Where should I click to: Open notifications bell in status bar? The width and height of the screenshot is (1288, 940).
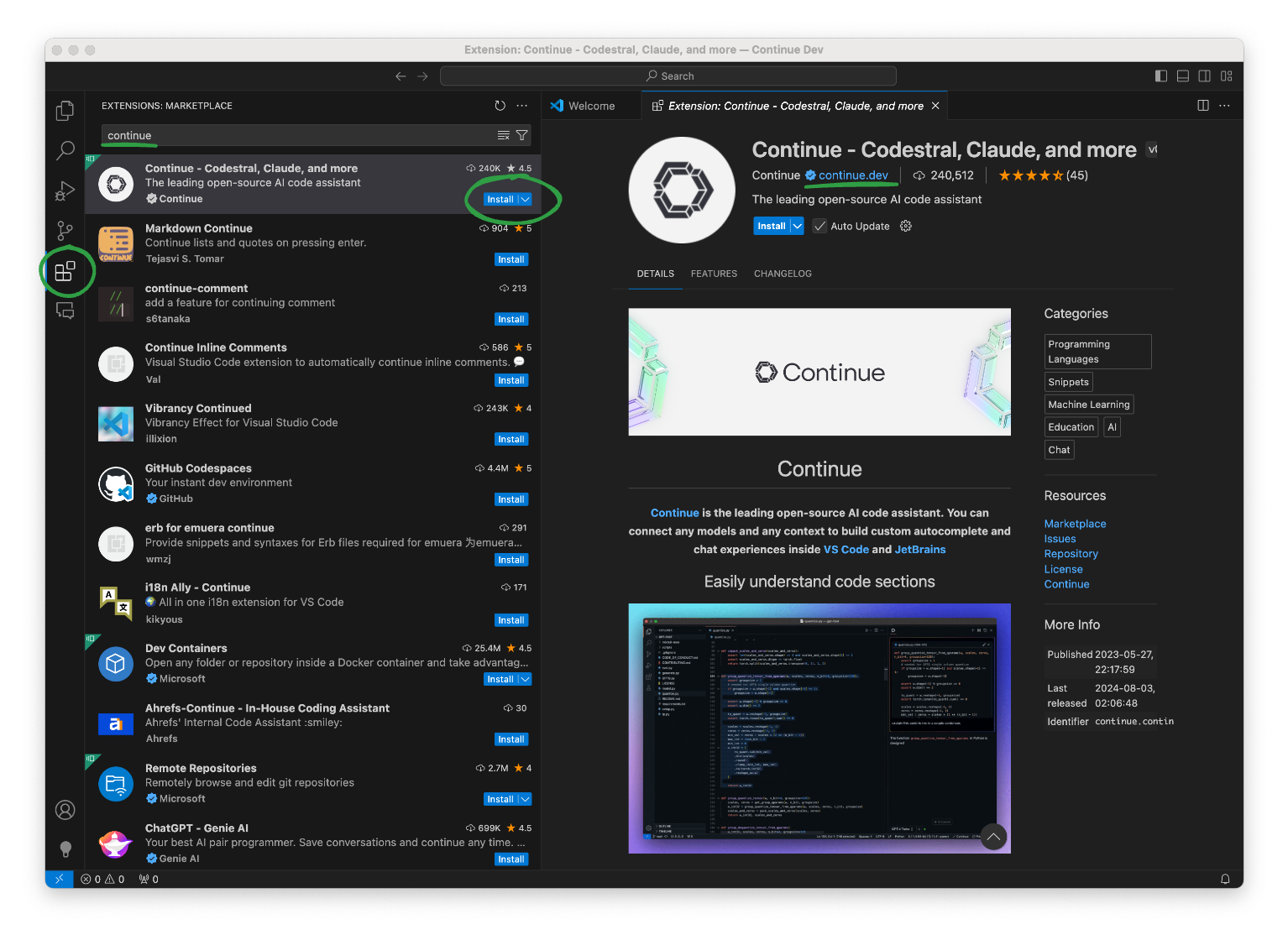1225,879
